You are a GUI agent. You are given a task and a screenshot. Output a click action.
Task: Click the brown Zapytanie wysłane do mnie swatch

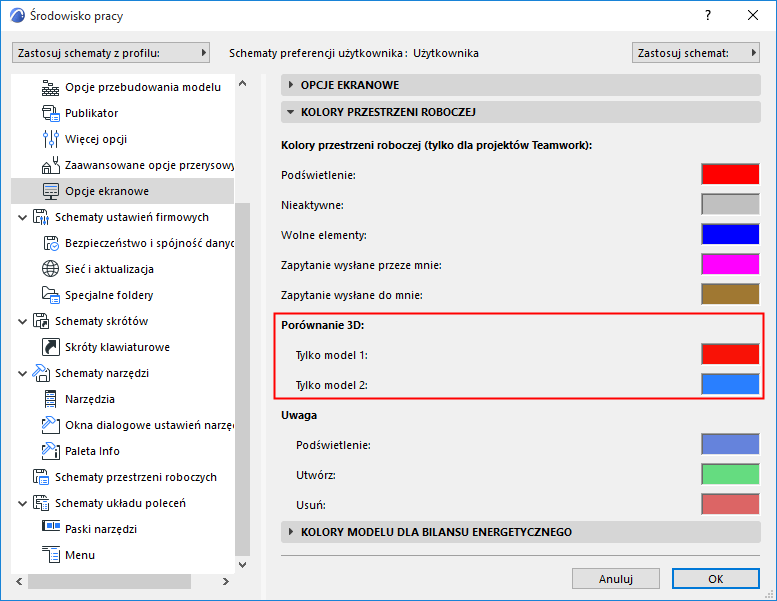730,294
